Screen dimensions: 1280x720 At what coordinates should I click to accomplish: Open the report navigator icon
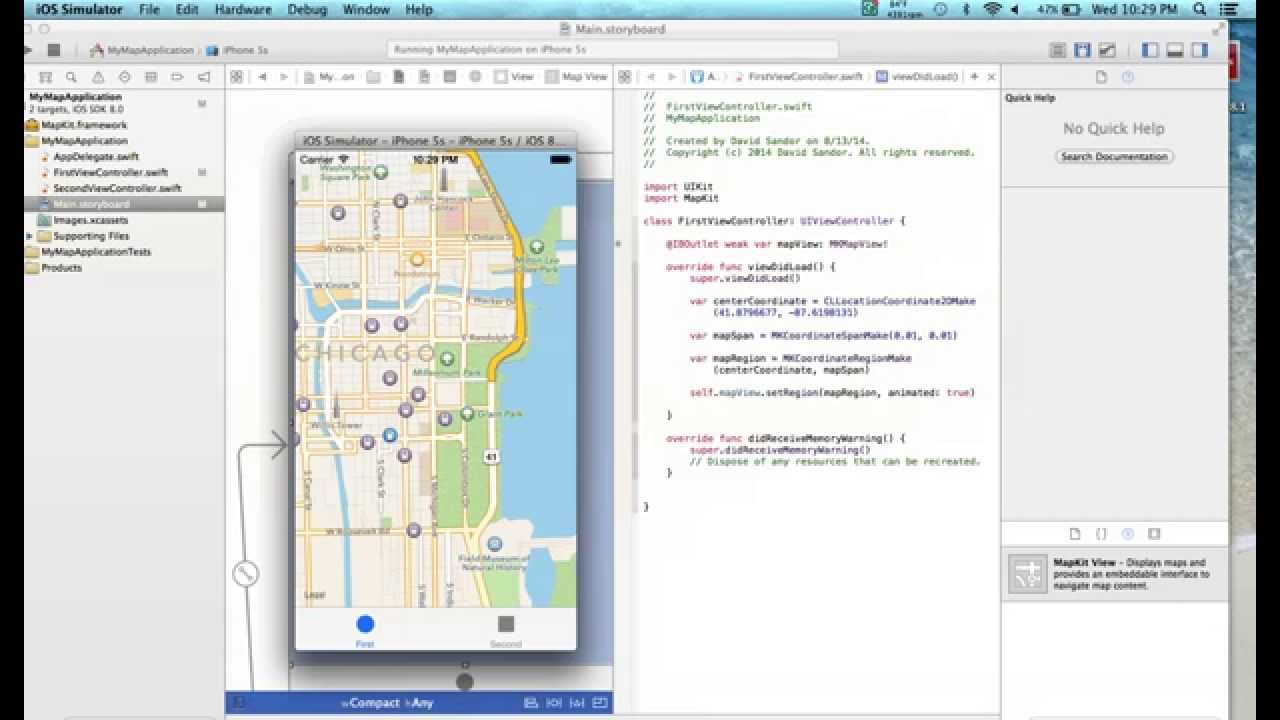(x=204, y=77)
